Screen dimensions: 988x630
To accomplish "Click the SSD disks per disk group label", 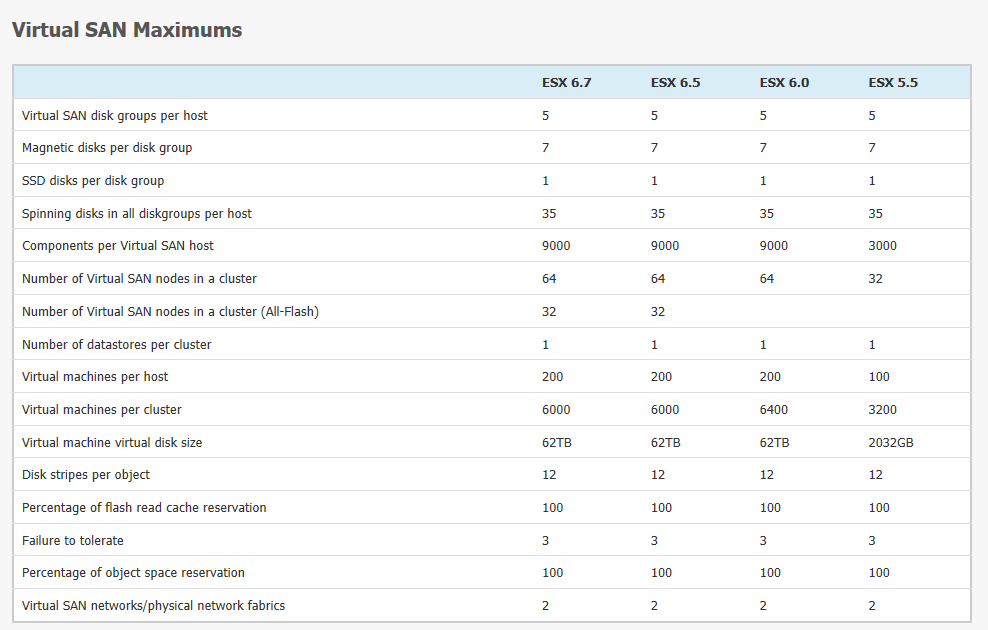I will pos(93,180).
